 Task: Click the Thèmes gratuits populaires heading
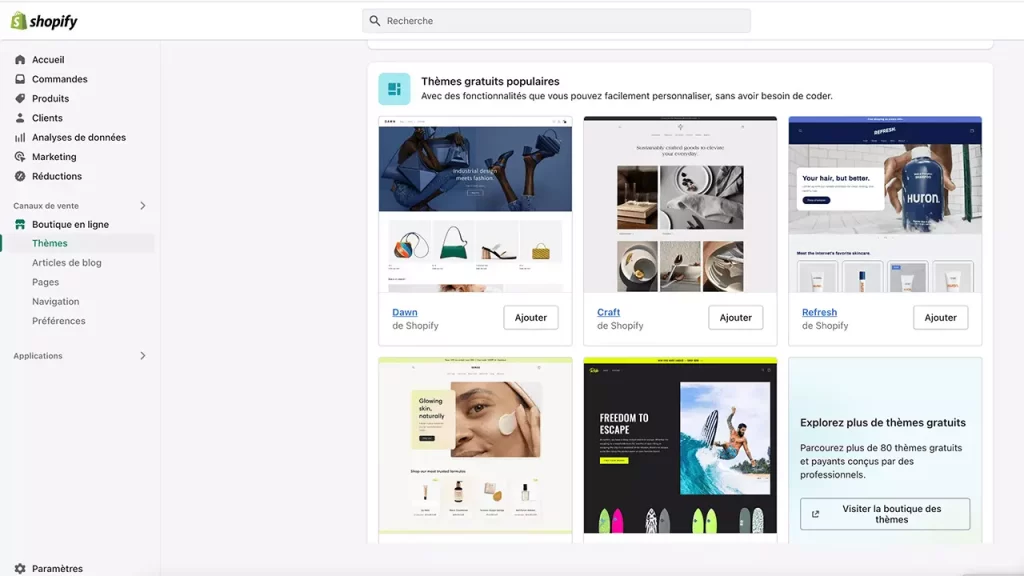point(490,82)
